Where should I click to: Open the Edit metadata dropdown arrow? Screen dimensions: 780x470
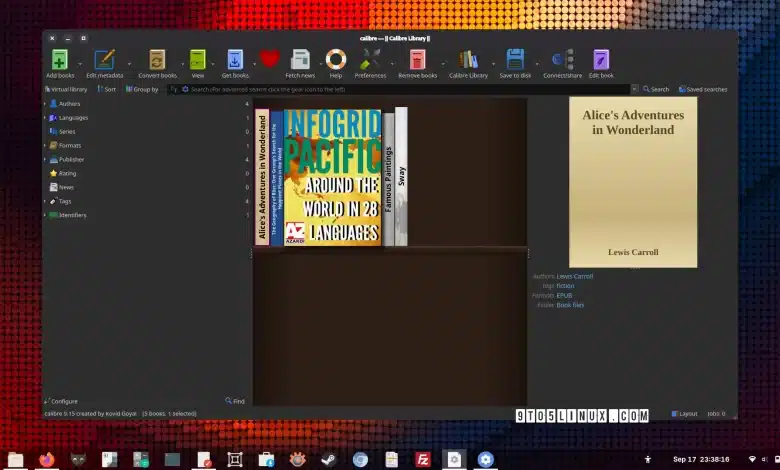coord(129,64)
